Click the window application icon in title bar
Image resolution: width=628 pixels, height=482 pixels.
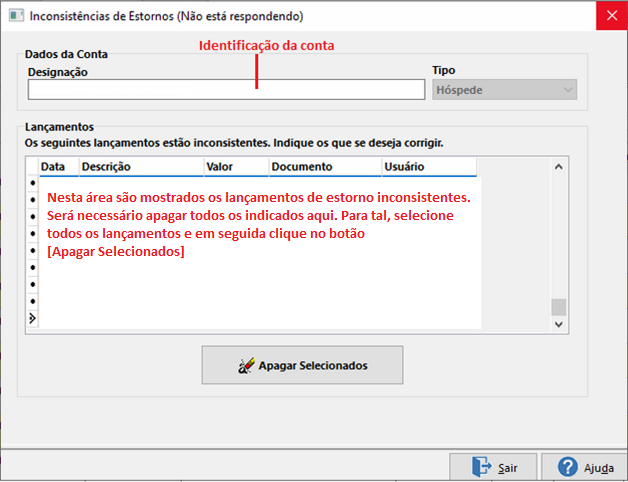coord(16,16)
